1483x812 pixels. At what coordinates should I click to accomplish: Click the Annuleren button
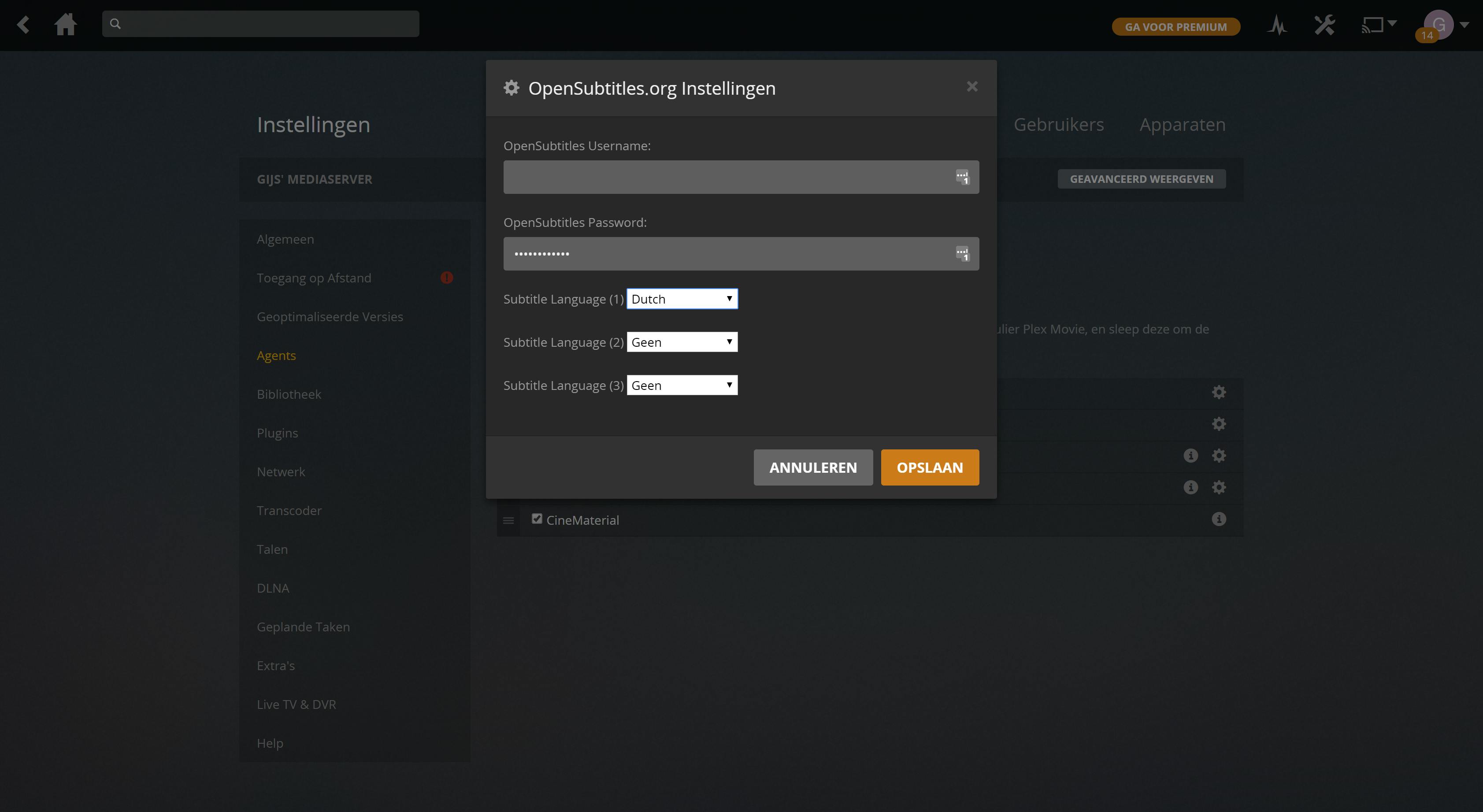(x=812, y=467)
